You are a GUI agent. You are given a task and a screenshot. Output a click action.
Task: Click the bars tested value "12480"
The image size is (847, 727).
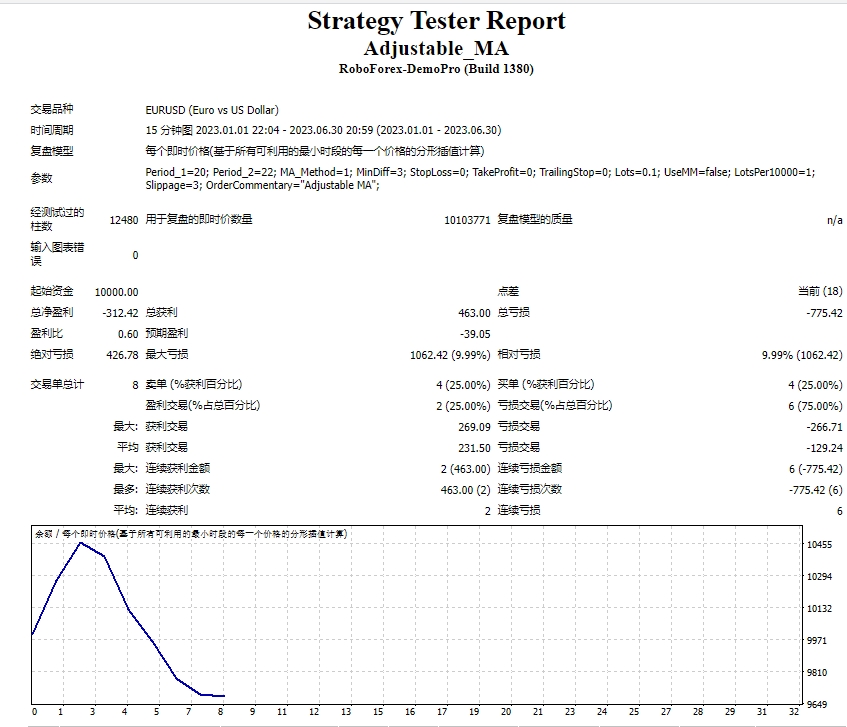(124, 220)
